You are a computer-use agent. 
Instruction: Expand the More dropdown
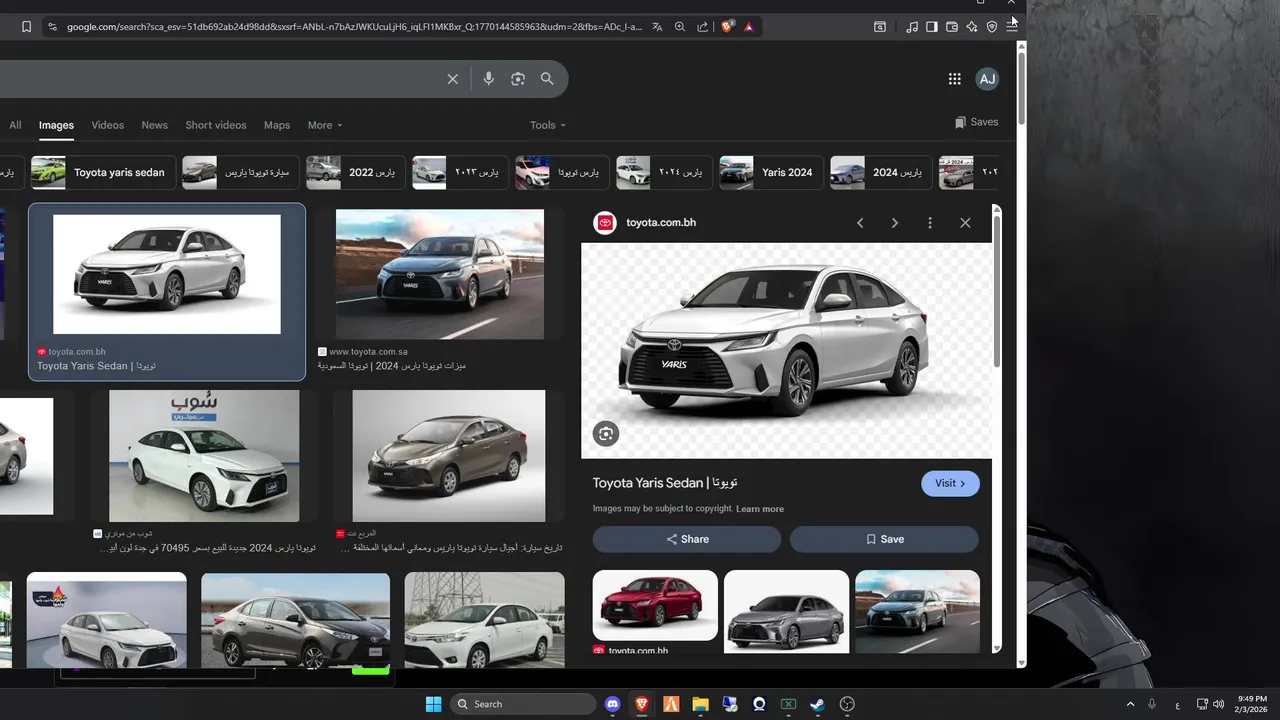(325, 125)
